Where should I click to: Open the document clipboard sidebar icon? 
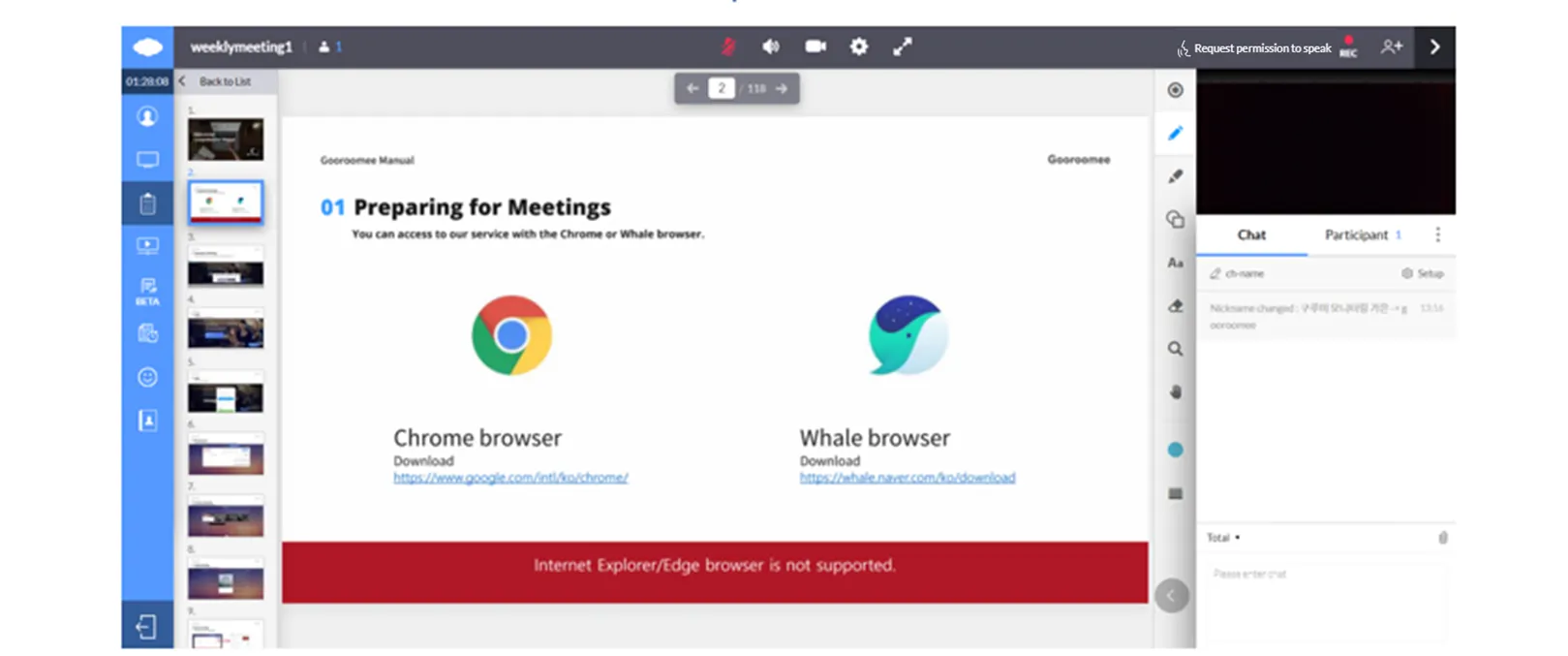(147, 203)
